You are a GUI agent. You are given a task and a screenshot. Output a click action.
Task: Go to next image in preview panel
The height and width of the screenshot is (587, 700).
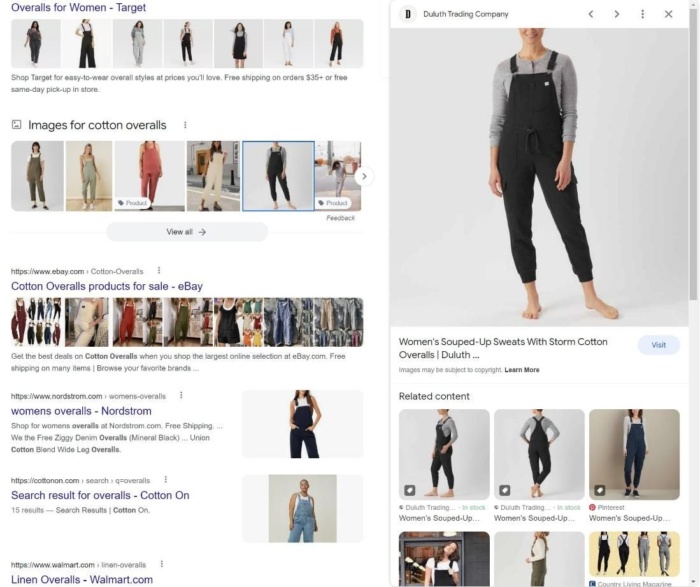point(617,14)
